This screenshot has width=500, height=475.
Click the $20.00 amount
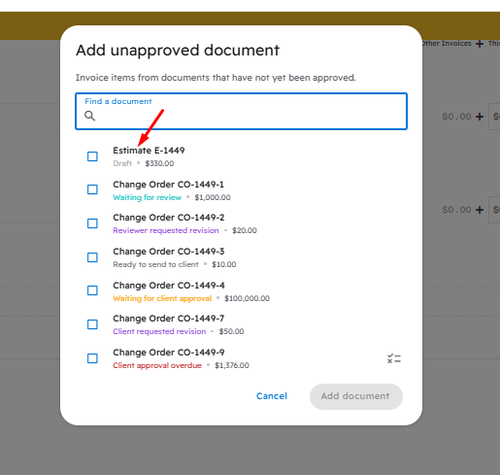[x=244, y=230]
